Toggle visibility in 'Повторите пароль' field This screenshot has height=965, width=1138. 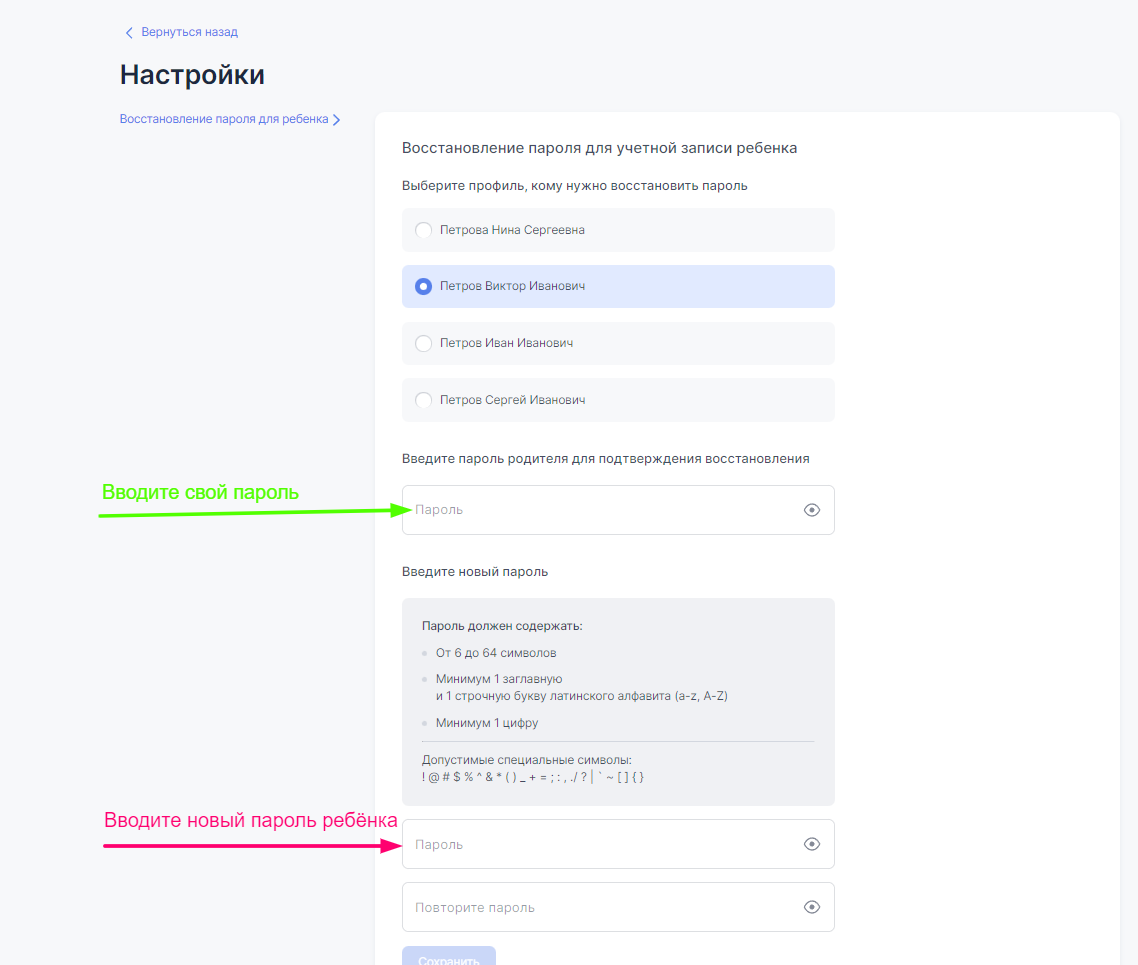coord(812,907)
